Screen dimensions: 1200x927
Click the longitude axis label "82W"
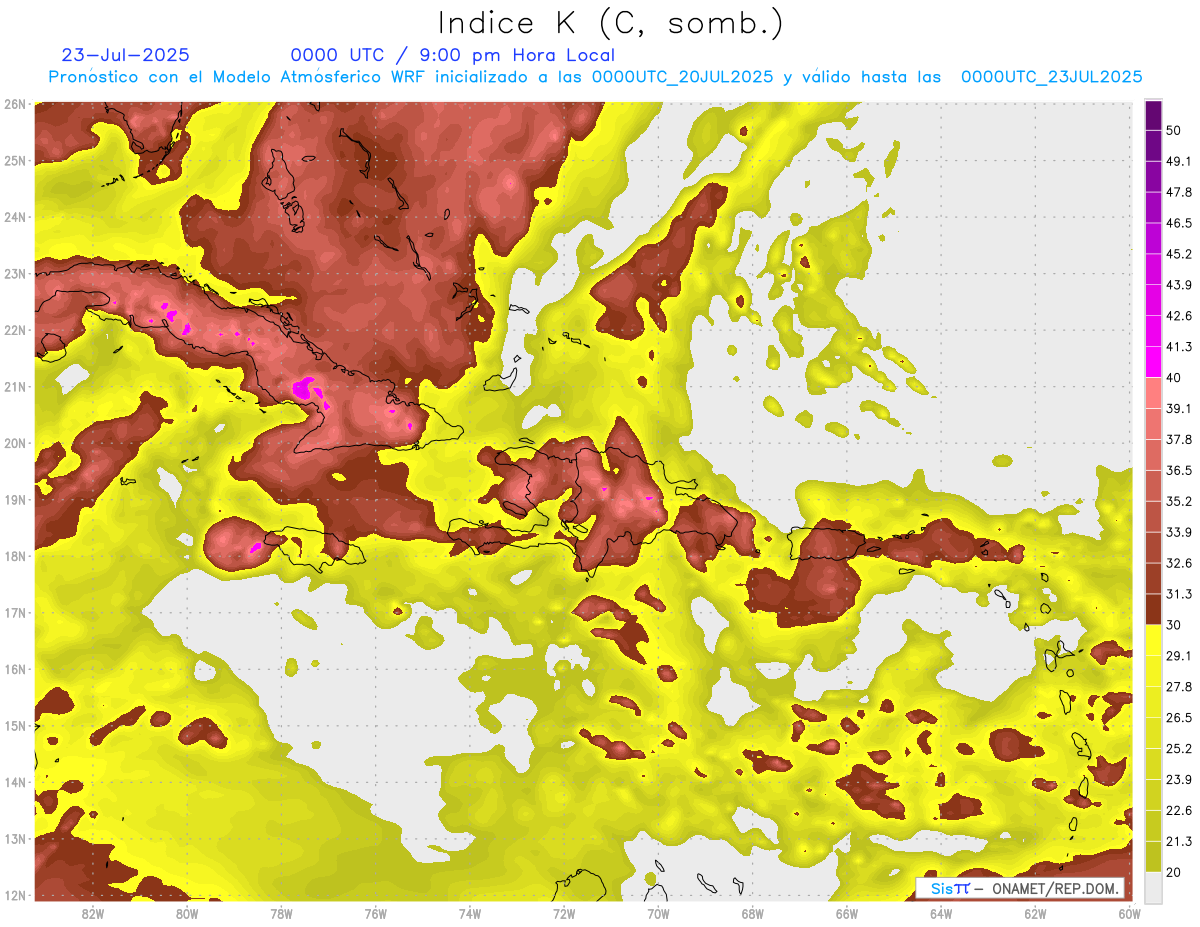point(92,913)
